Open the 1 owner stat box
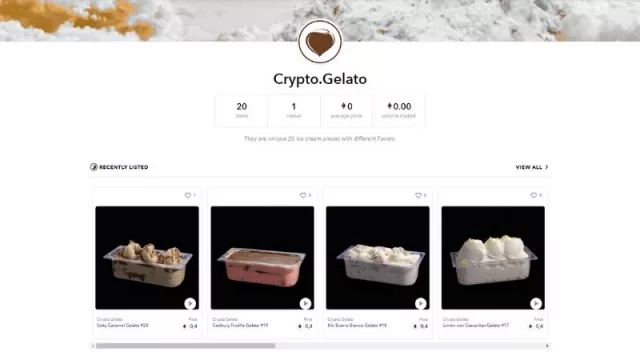The width and height of the screenshot is (640, 360). click(294, 111)
